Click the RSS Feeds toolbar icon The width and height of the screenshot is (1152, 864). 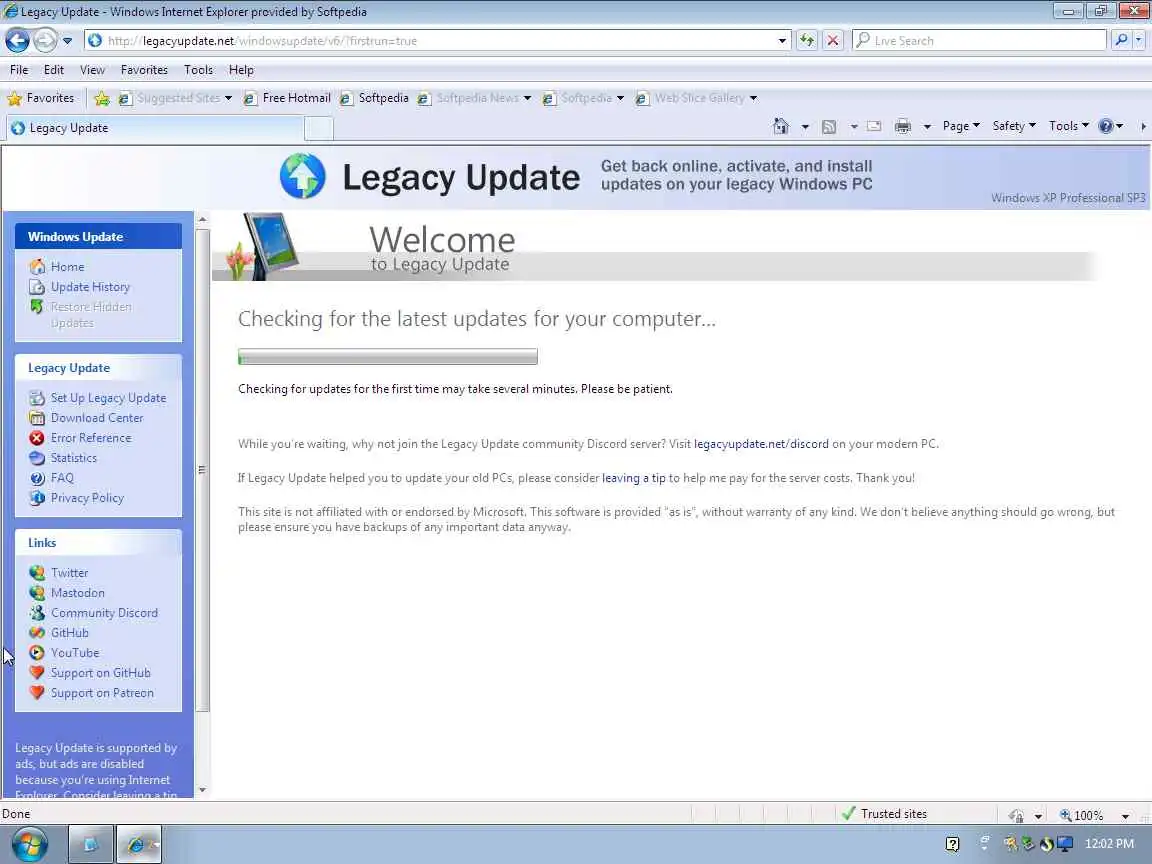click(x=829, y=126)
